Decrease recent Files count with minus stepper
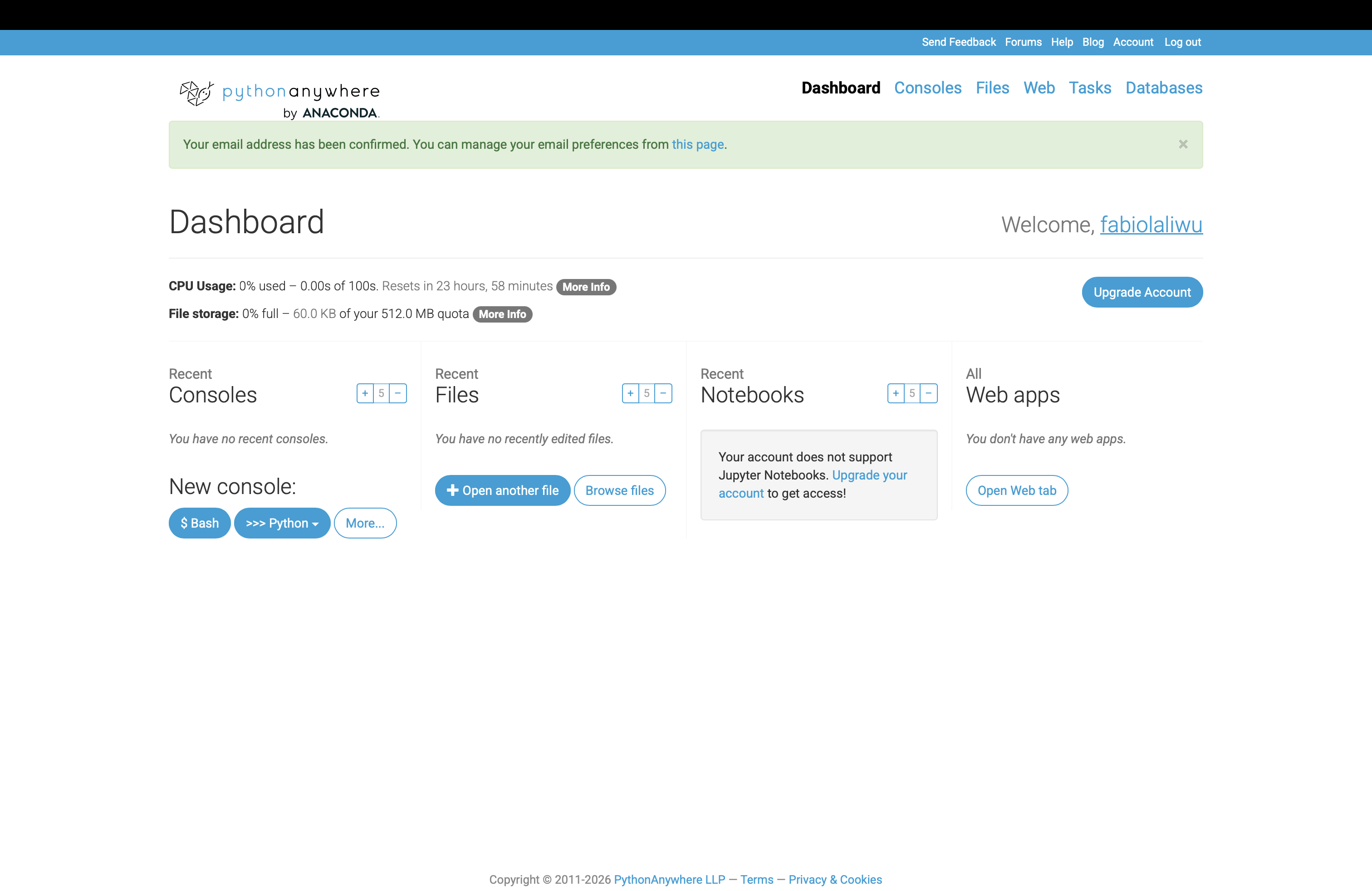Viewport: 1372px width, 891px height. (663, 393)
